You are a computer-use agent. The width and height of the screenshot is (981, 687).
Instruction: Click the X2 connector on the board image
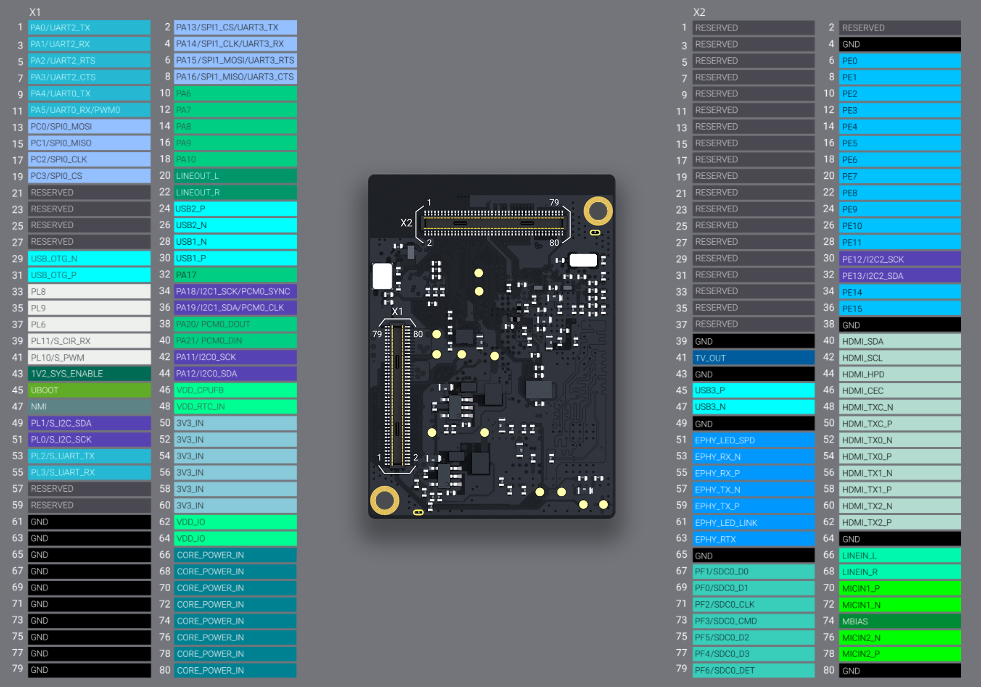click(x=493, y=223)
